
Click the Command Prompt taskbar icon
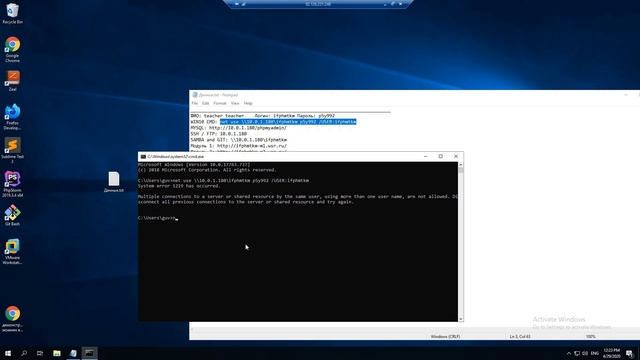pyautogui.click(x=89, y=353)
